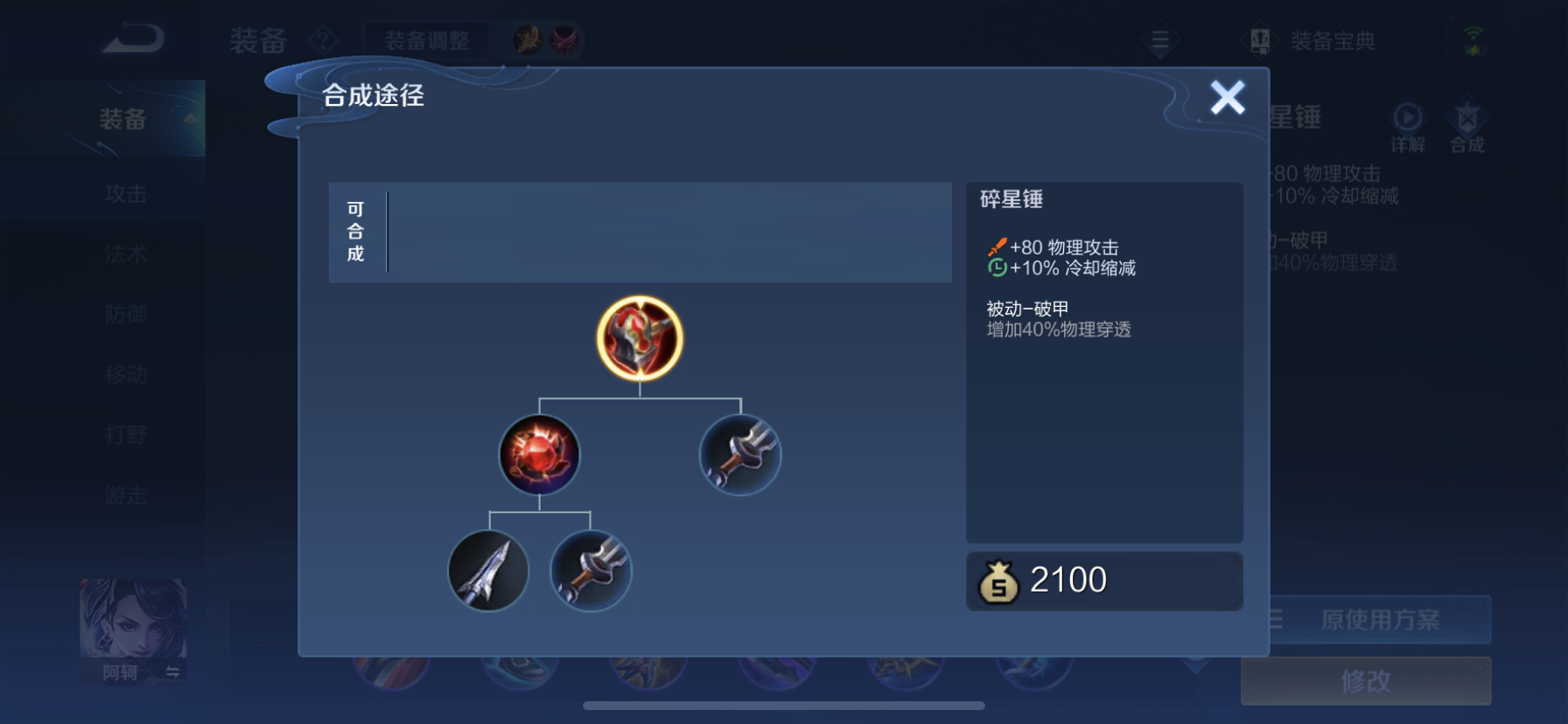Tap the 合成 star icon
1568x724 pixels.
1467,117
